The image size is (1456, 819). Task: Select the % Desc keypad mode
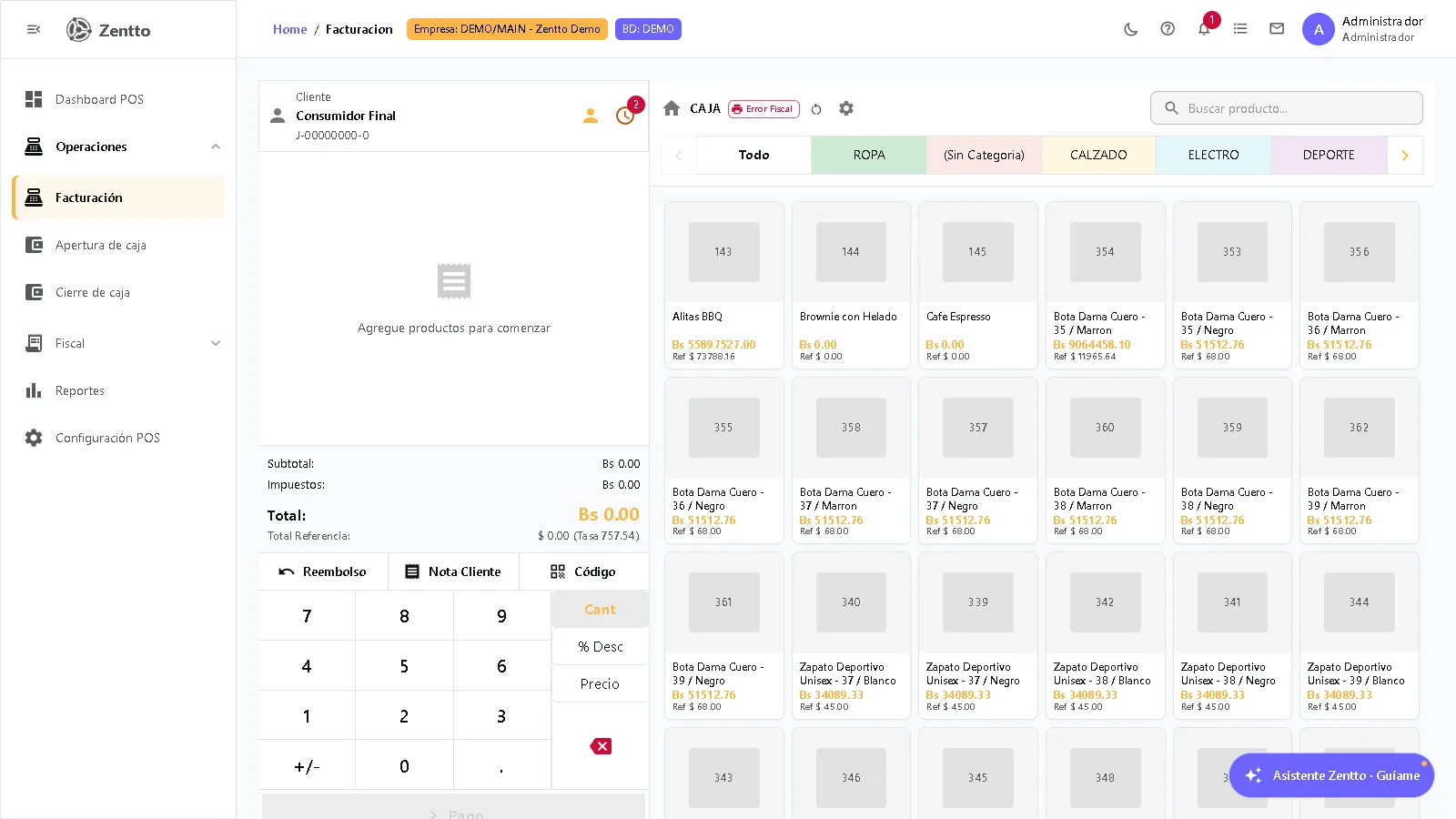pyautogui.click(x=600, y=647)
